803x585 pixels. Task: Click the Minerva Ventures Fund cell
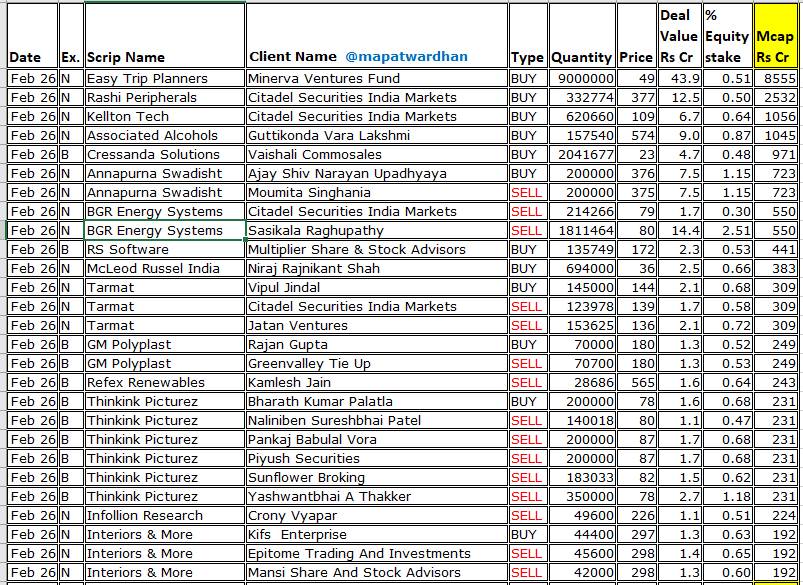tap(377, 78)
